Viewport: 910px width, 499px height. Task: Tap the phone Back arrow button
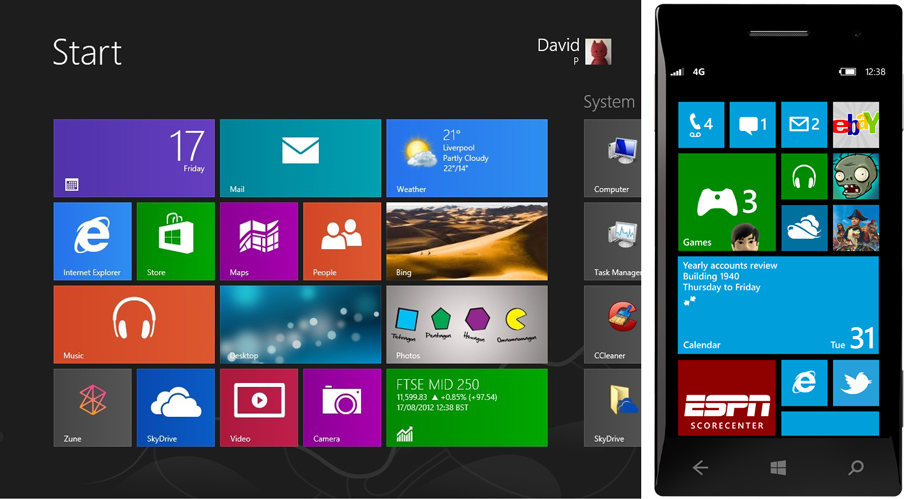700,467
